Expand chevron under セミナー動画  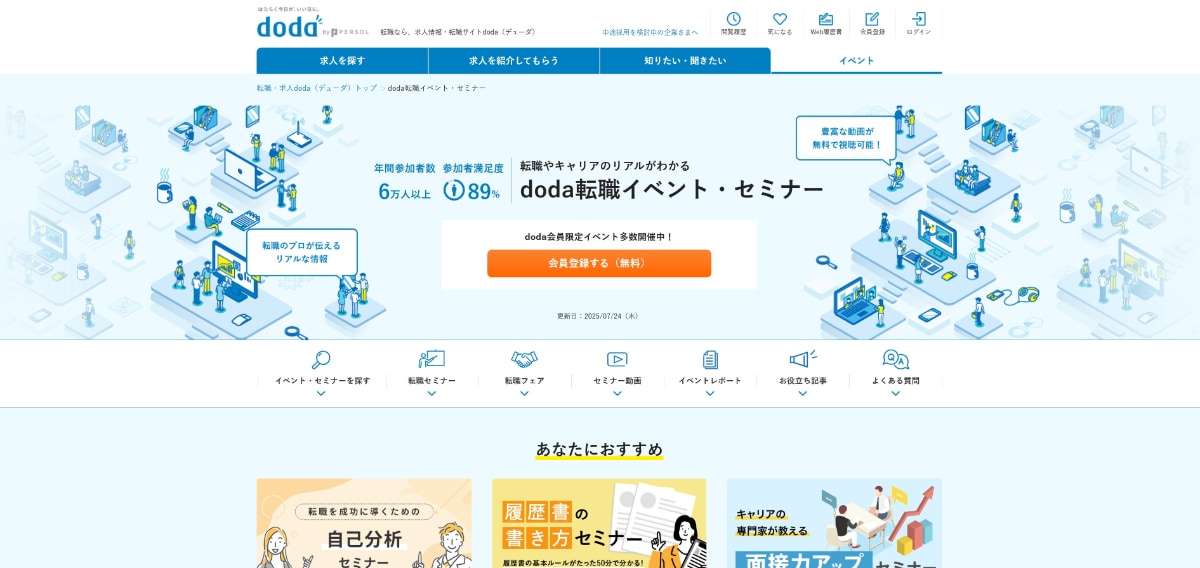pos(617,393)
